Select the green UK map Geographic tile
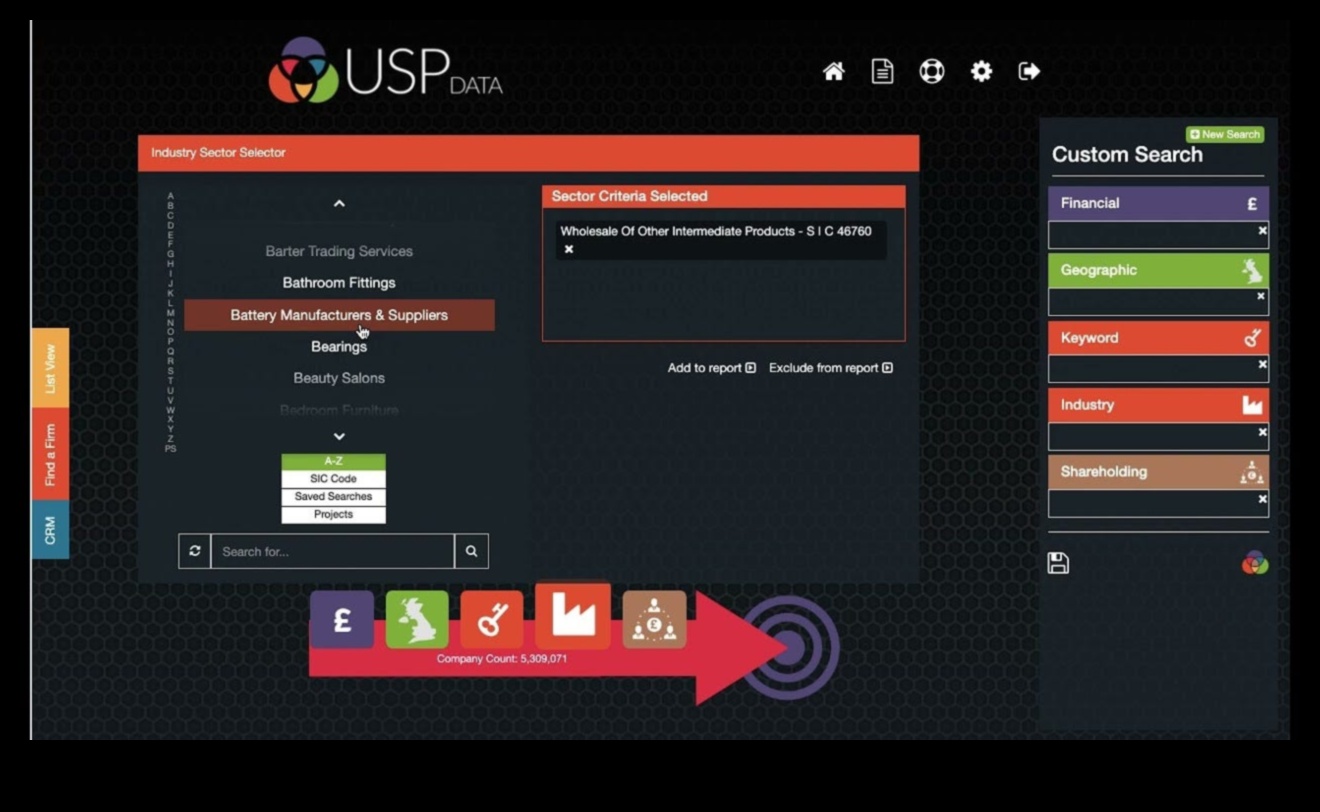The width and height of the screenshot is (1320, 812). 417,620
